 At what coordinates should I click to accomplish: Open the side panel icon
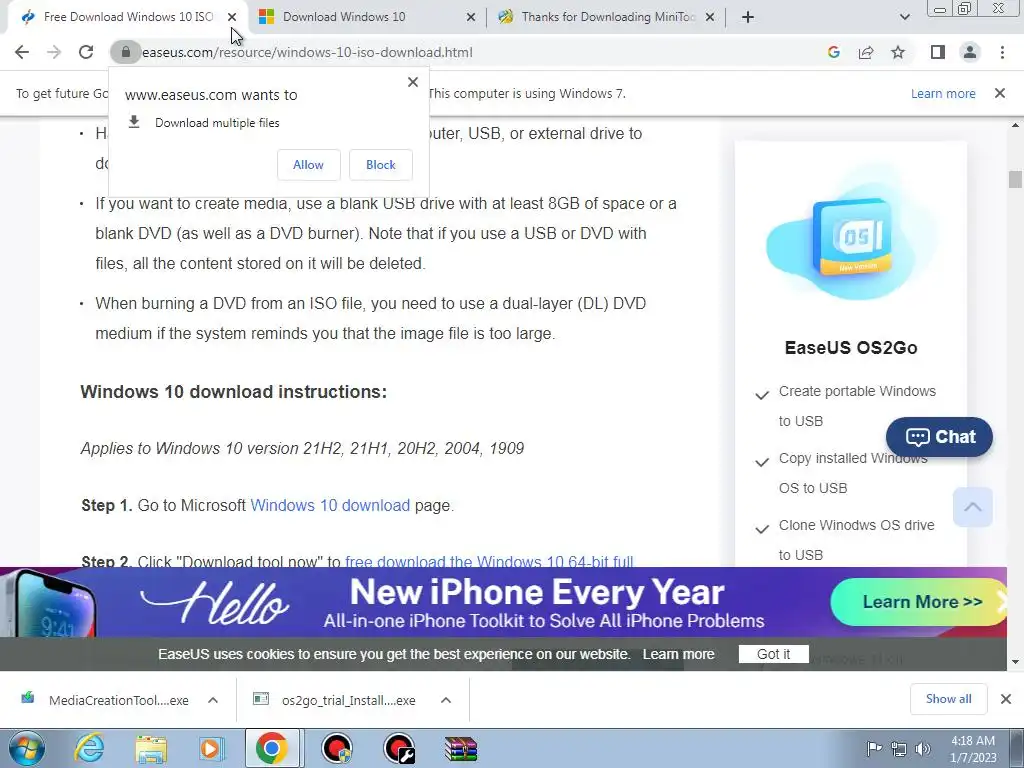coord(938,52)
